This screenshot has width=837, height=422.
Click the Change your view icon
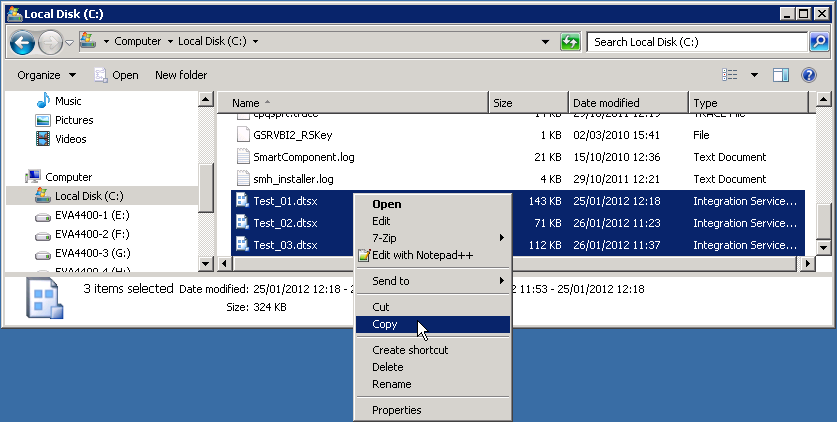click(730, 75)
